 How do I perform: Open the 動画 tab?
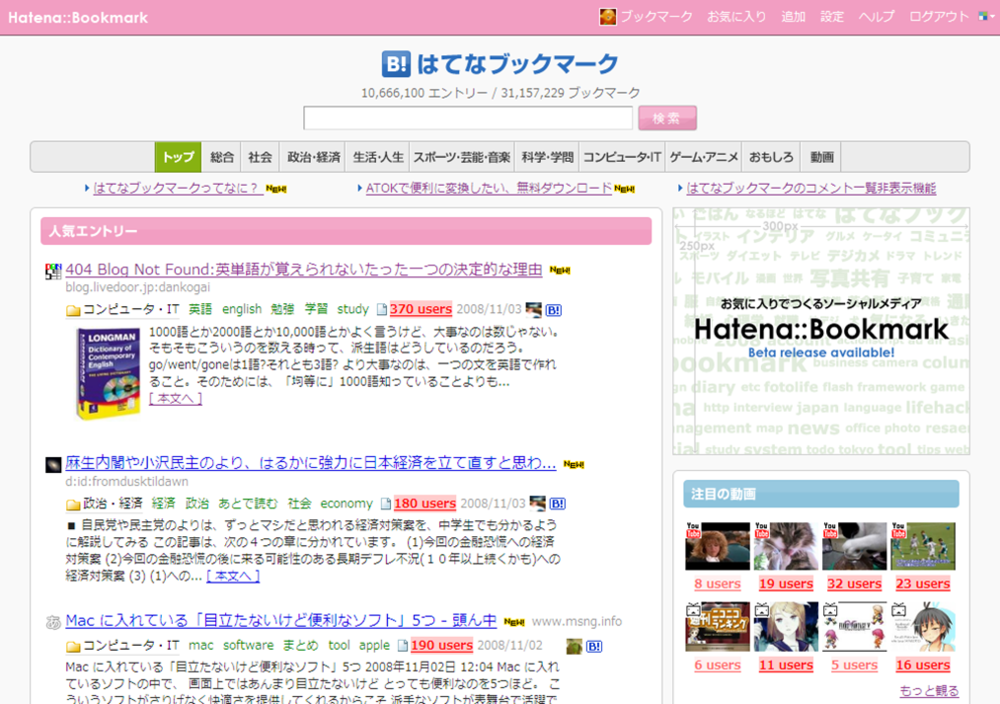(x=822, y=158)
